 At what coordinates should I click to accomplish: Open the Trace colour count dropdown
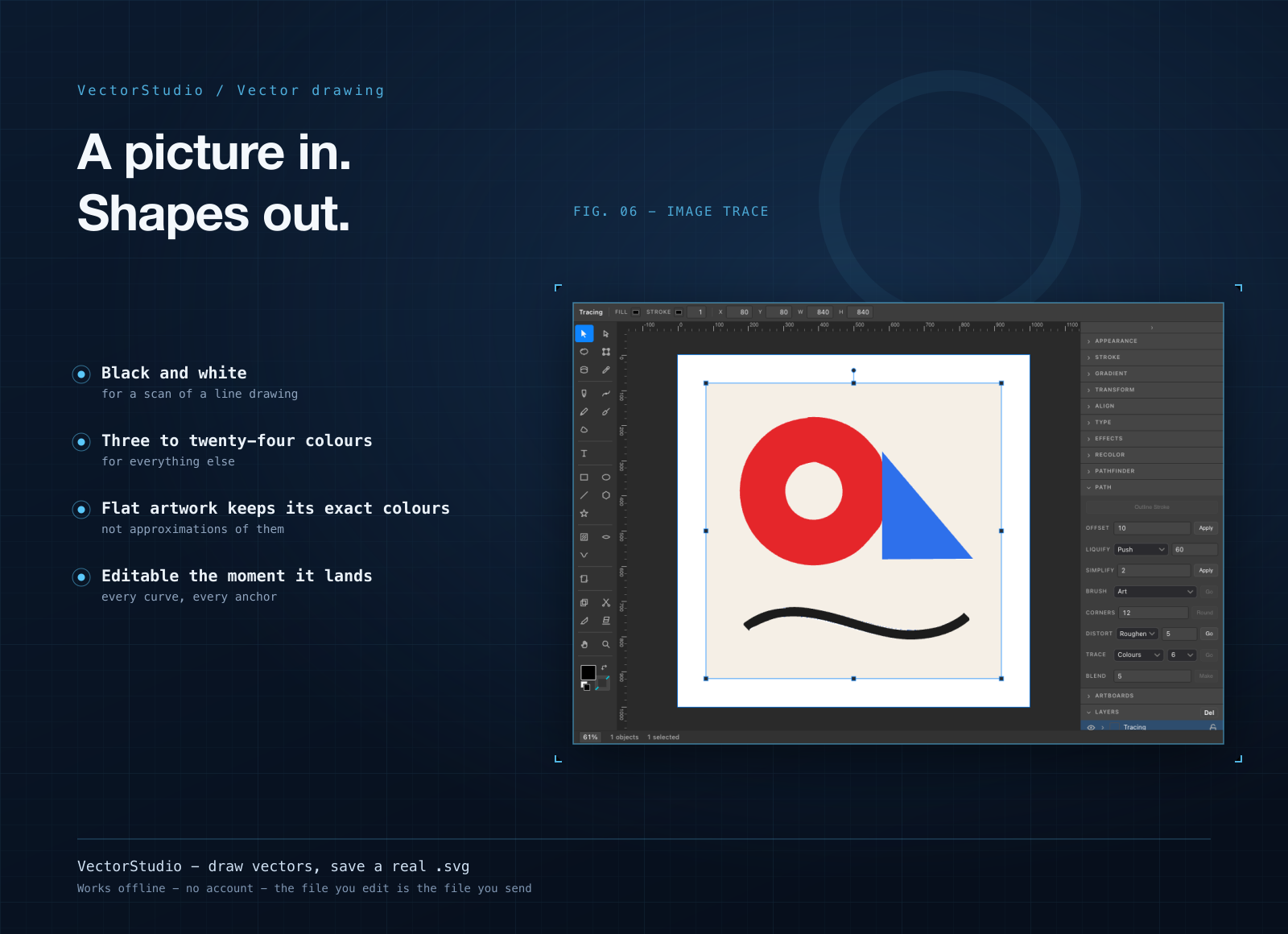point(1182,655)
